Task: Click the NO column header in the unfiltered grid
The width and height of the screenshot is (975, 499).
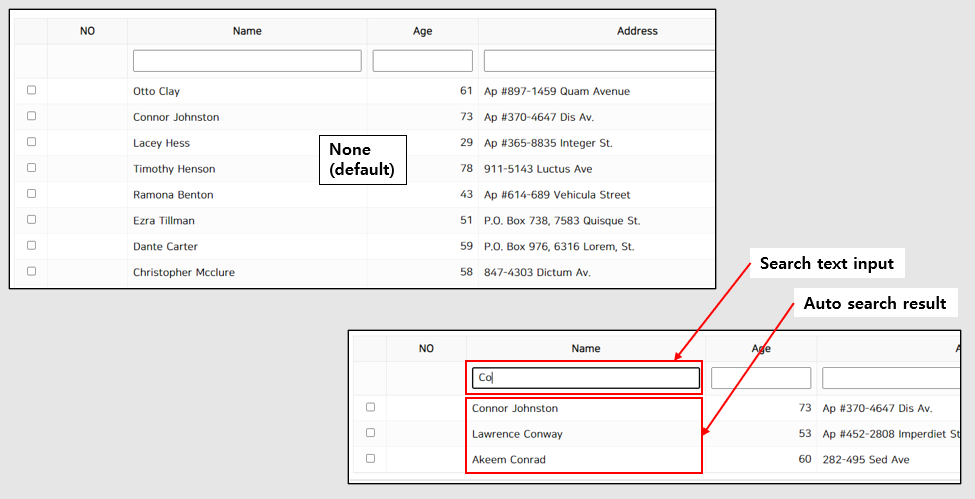Action: (x=87, y=31)
